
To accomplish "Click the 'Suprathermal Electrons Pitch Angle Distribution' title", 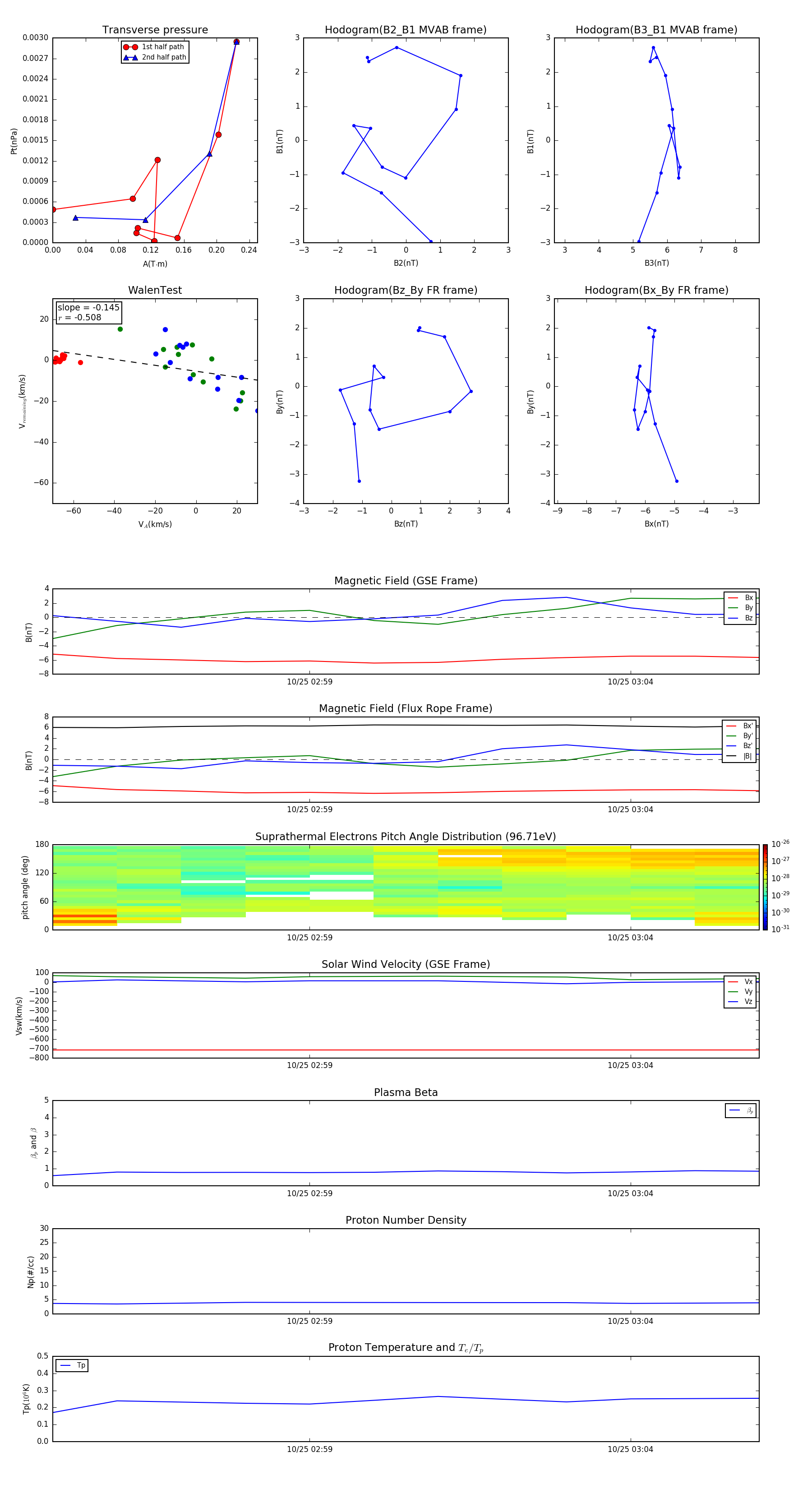I will pyautogui.click(x=406, y=837).
